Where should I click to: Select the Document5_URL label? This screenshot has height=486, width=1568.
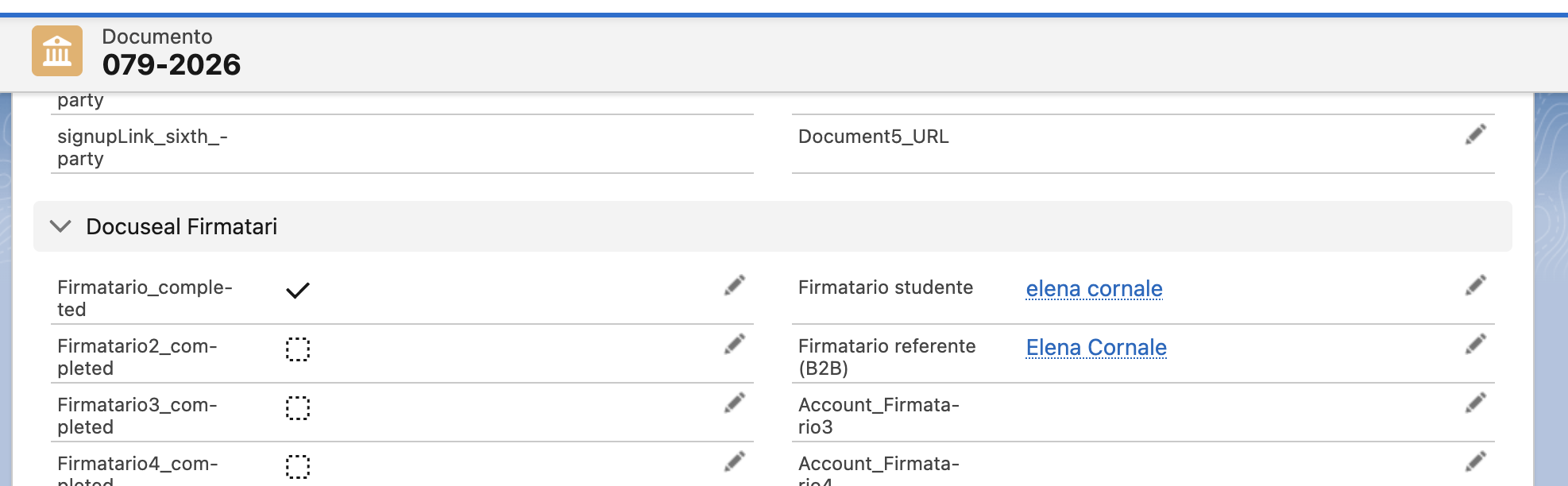(873, 137)
